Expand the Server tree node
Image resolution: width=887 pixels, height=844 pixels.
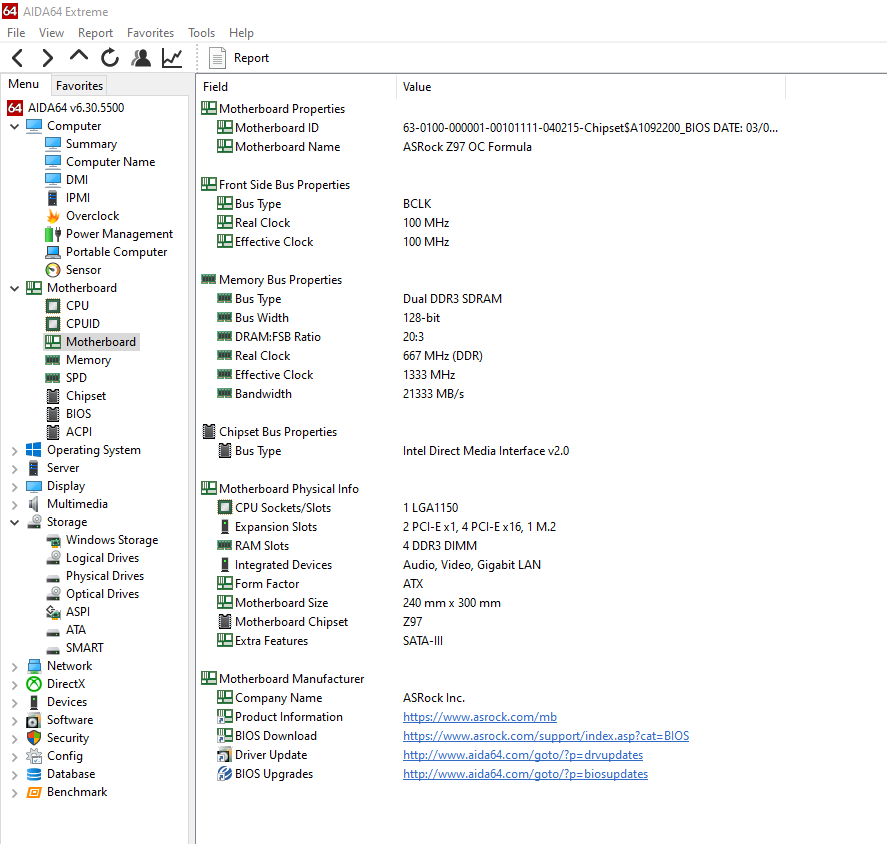[15, 468]
